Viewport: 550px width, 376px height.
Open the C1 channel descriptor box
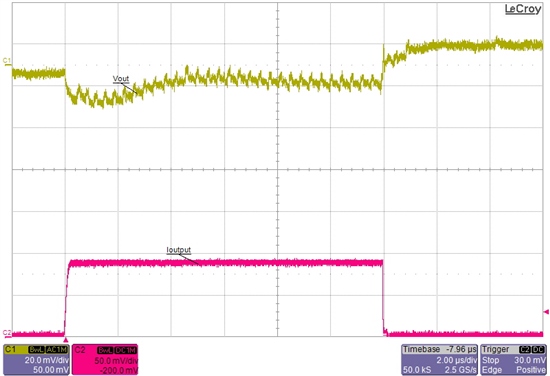pyautogui.click(x=36, y=360)
